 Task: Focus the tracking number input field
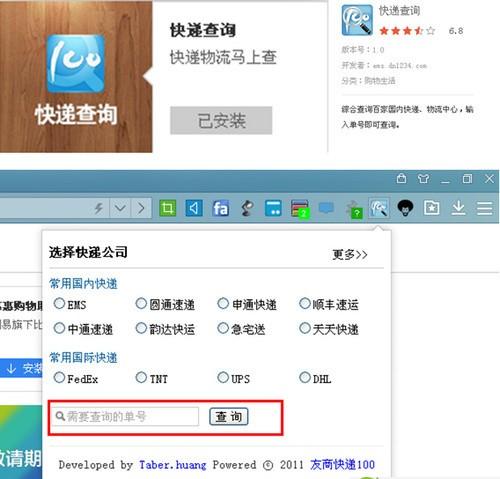click(x=125, y=416)
